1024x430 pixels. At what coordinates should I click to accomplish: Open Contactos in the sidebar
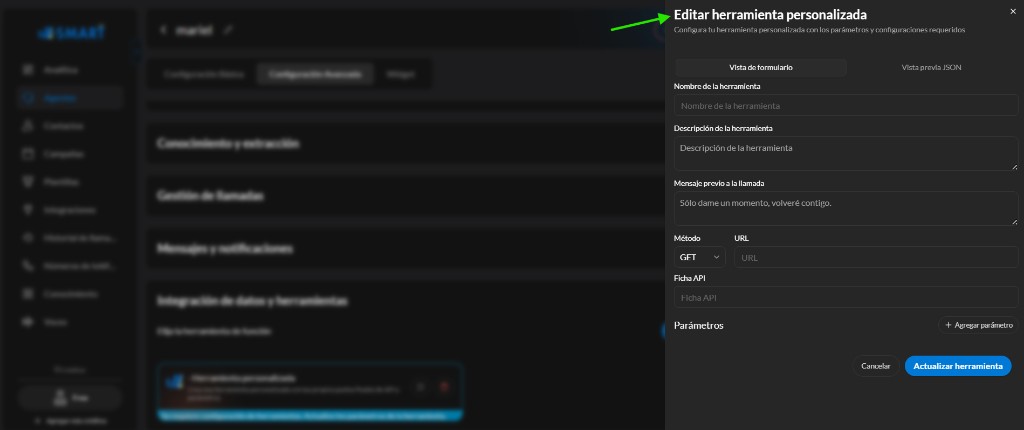pos(70,125)
